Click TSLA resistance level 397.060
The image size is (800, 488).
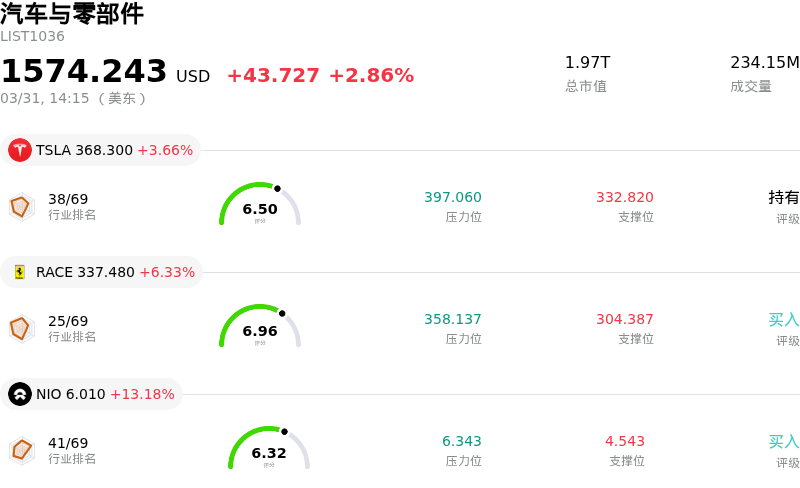click(x=453, y=197)
